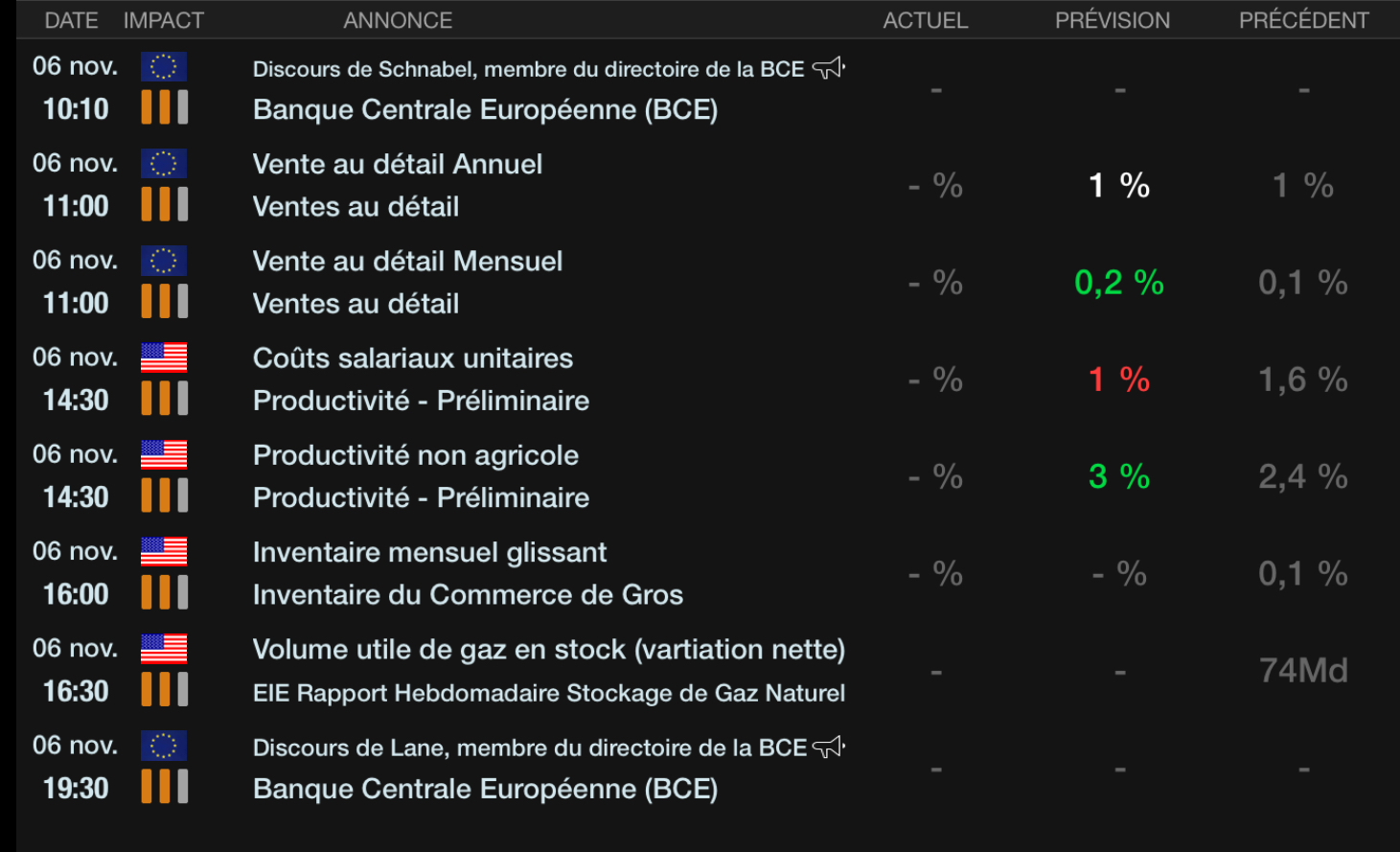Click US flag for Inventaire mensuel glissant

[x=164, y=552]
